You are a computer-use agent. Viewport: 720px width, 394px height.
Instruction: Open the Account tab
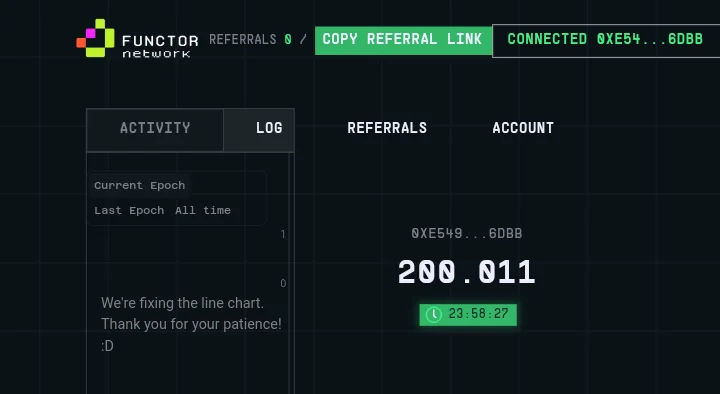click(523, 128)
